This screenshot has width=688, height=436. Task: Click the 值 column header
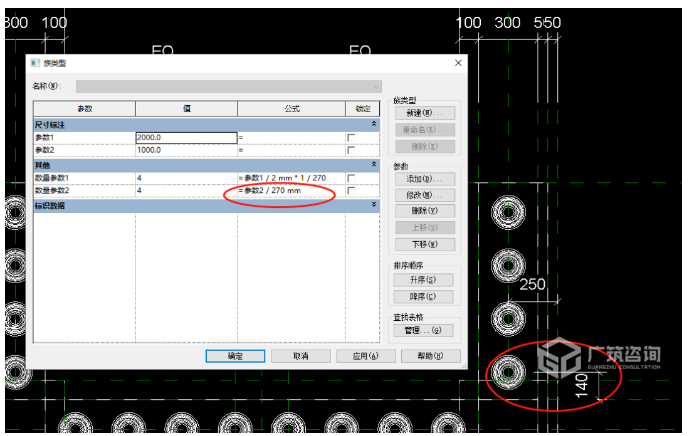click(x=186, y=109)
